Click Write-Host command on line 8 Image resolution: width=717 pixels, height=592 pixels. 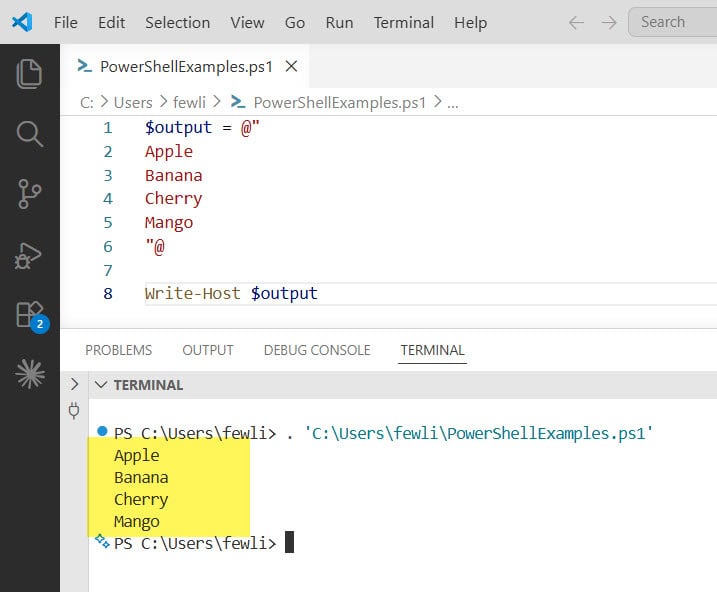click(x=193, y=293)
